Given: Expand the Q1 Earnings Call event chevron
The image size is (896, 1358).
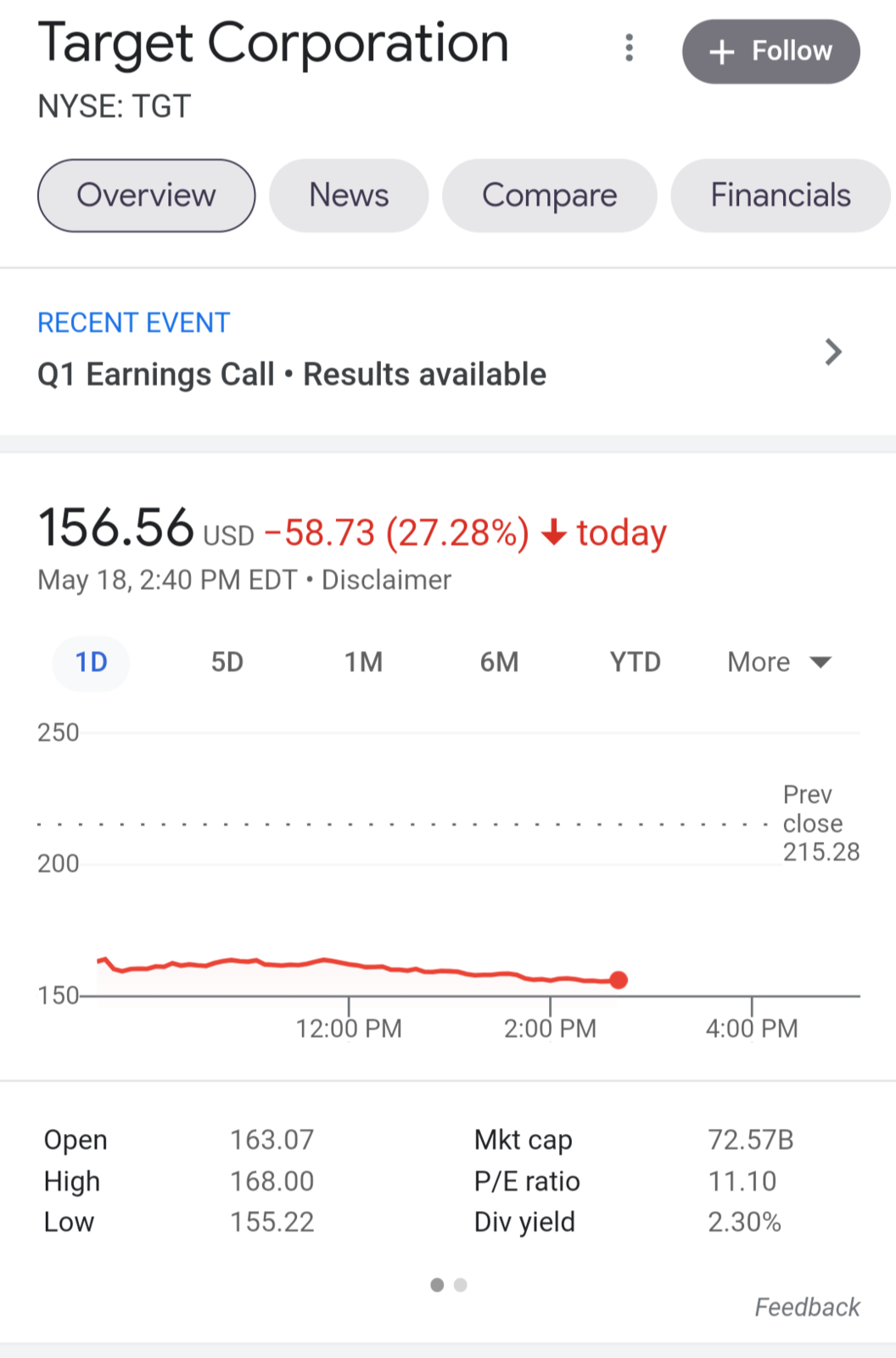Looking at the screenshot, I should point(833,351).
